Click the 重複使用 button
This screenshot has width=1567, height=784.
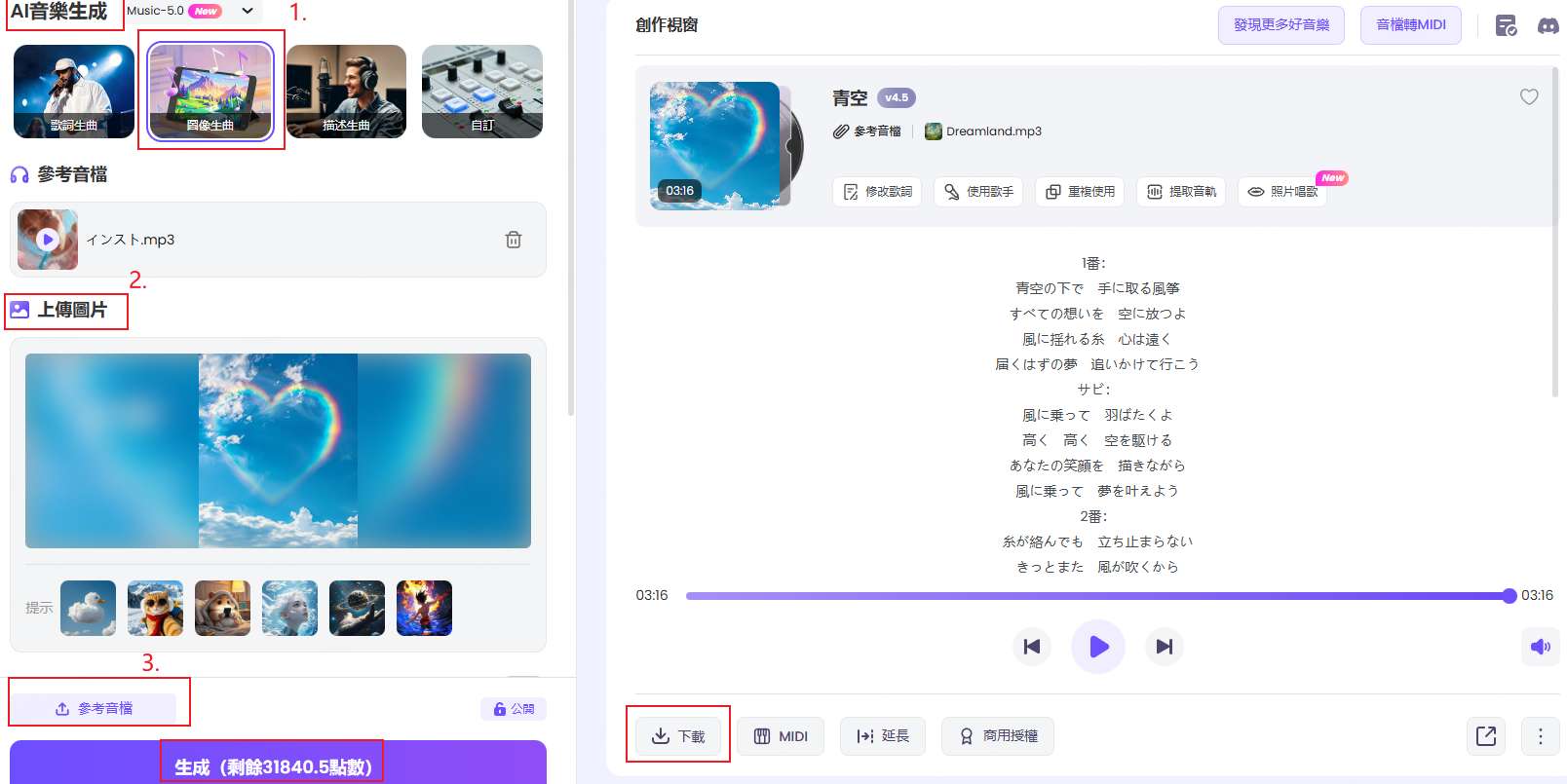(x=1080, y=191)
